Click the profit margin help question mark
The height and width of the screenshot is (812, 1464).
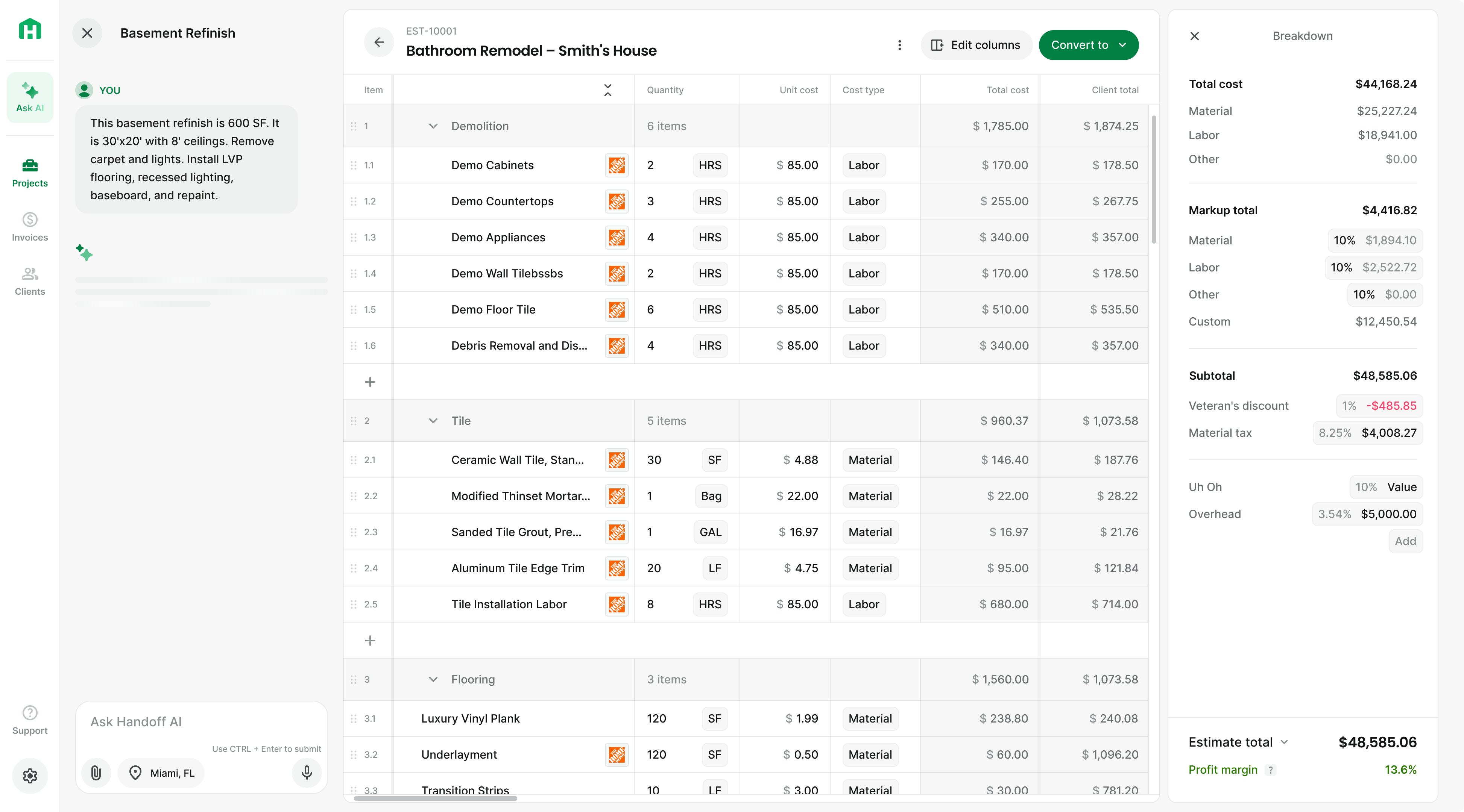tap(1271, 770)
